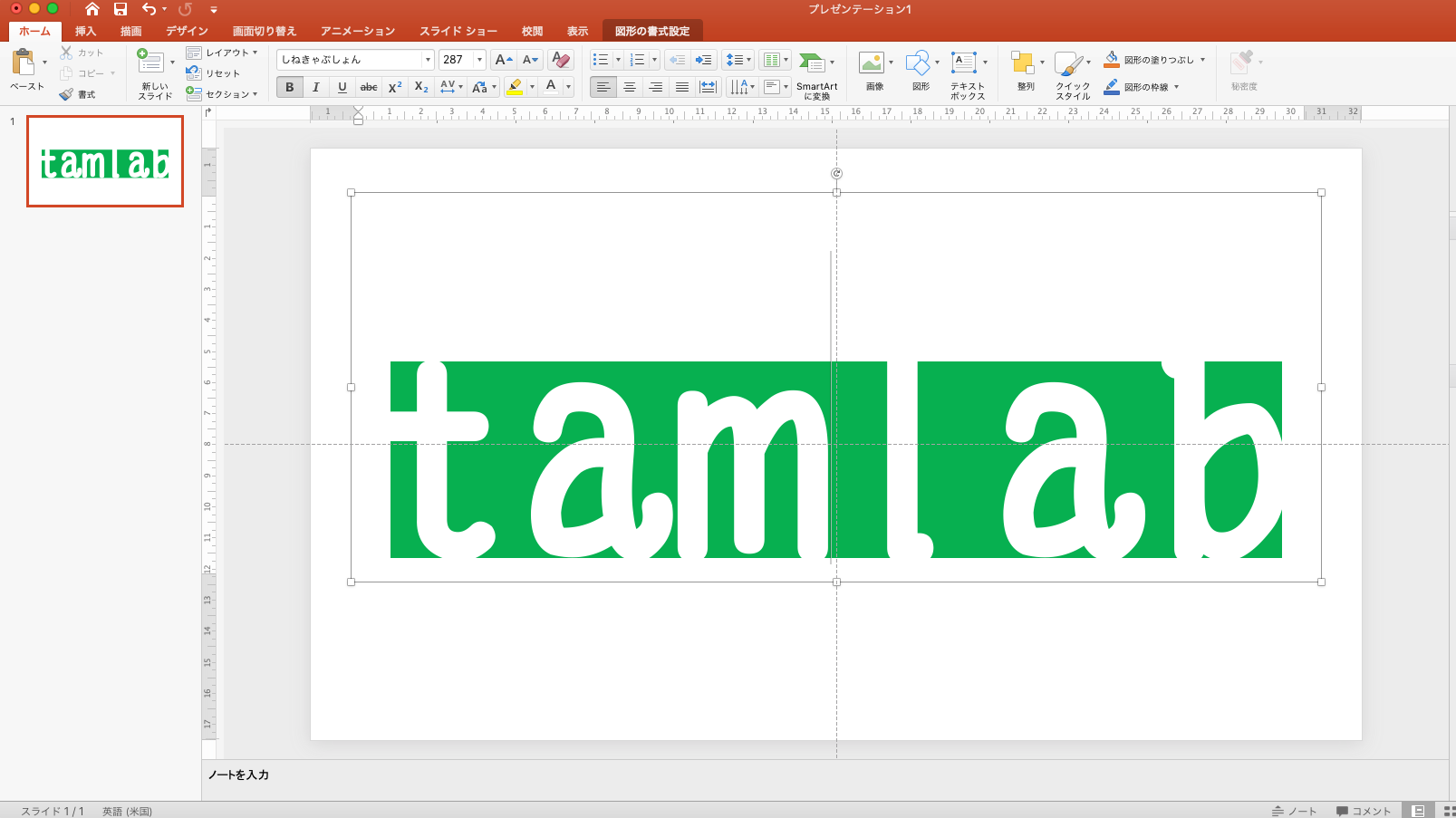Insert a shape (図形)
The width and height of the screenshot is (1456, 818).
tap(918, 62)
